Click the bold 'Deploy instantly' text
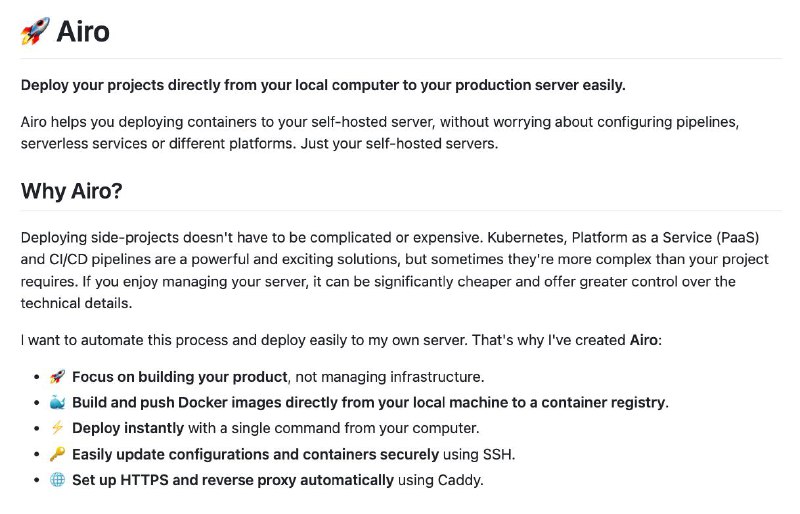Image resolution: width=800 pixels, height=514 pixels. (x=128, y=428)
